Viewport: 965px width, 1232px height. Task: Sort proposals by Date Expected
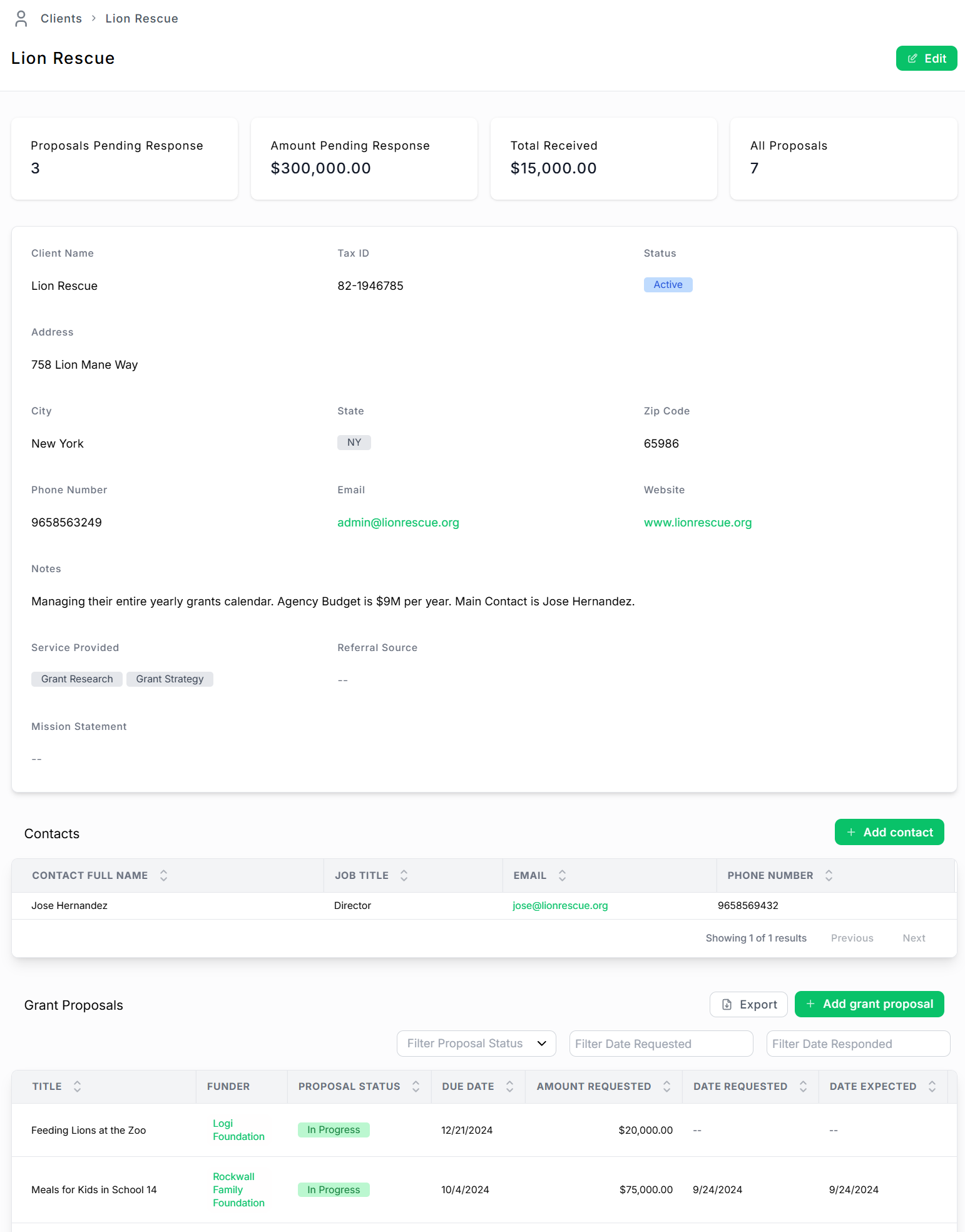pyautogui.click(x=932, y=1086)
